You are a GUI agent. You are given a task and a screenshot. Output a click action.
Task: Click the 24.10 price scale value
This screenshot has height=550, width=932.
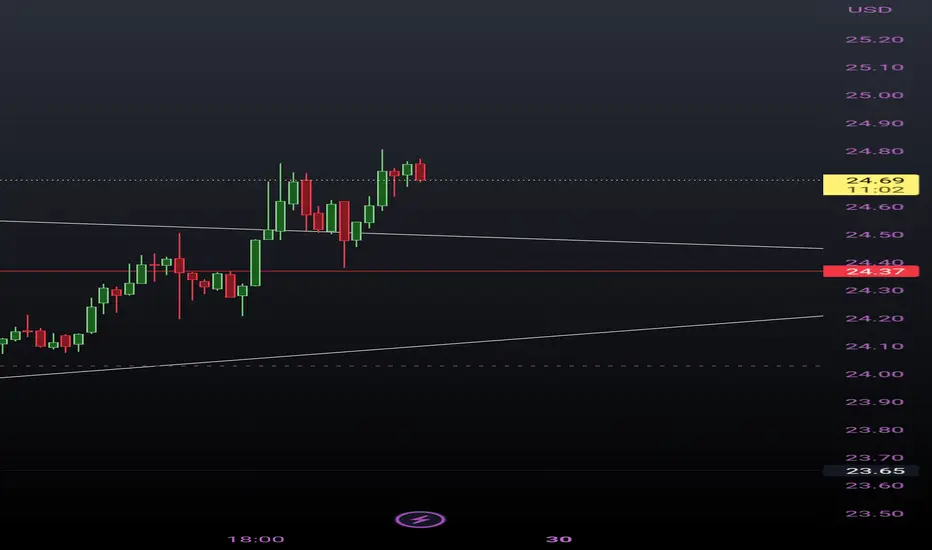tap(874, 346)
